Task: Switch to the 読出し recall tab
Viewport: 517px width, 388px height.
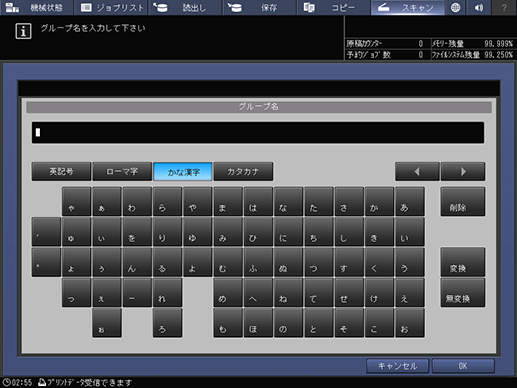Action: pyautogui.click(x=185, y=7)
